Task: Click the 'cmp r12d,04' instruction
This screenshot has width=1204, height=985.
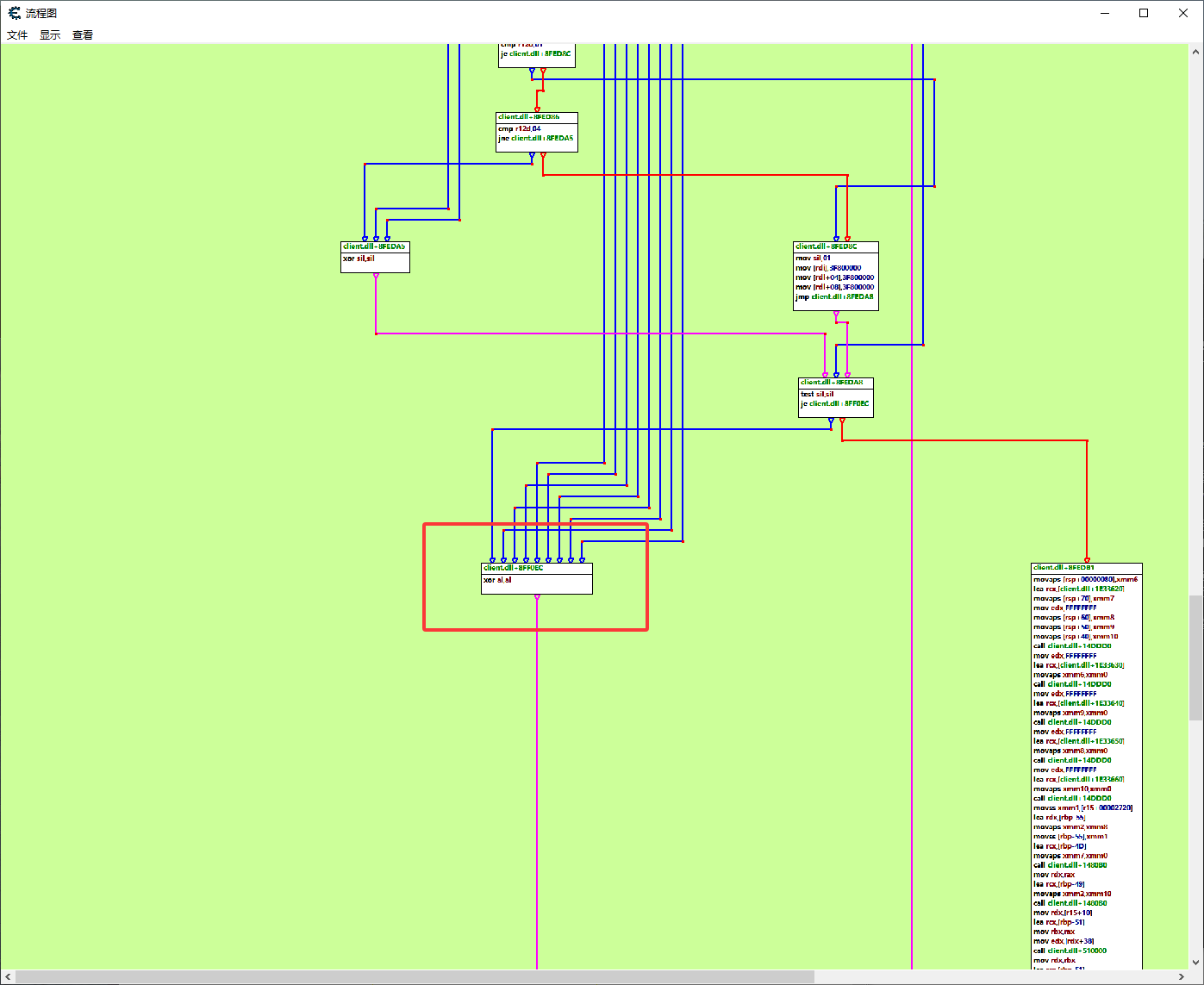Action: point(520,128)
